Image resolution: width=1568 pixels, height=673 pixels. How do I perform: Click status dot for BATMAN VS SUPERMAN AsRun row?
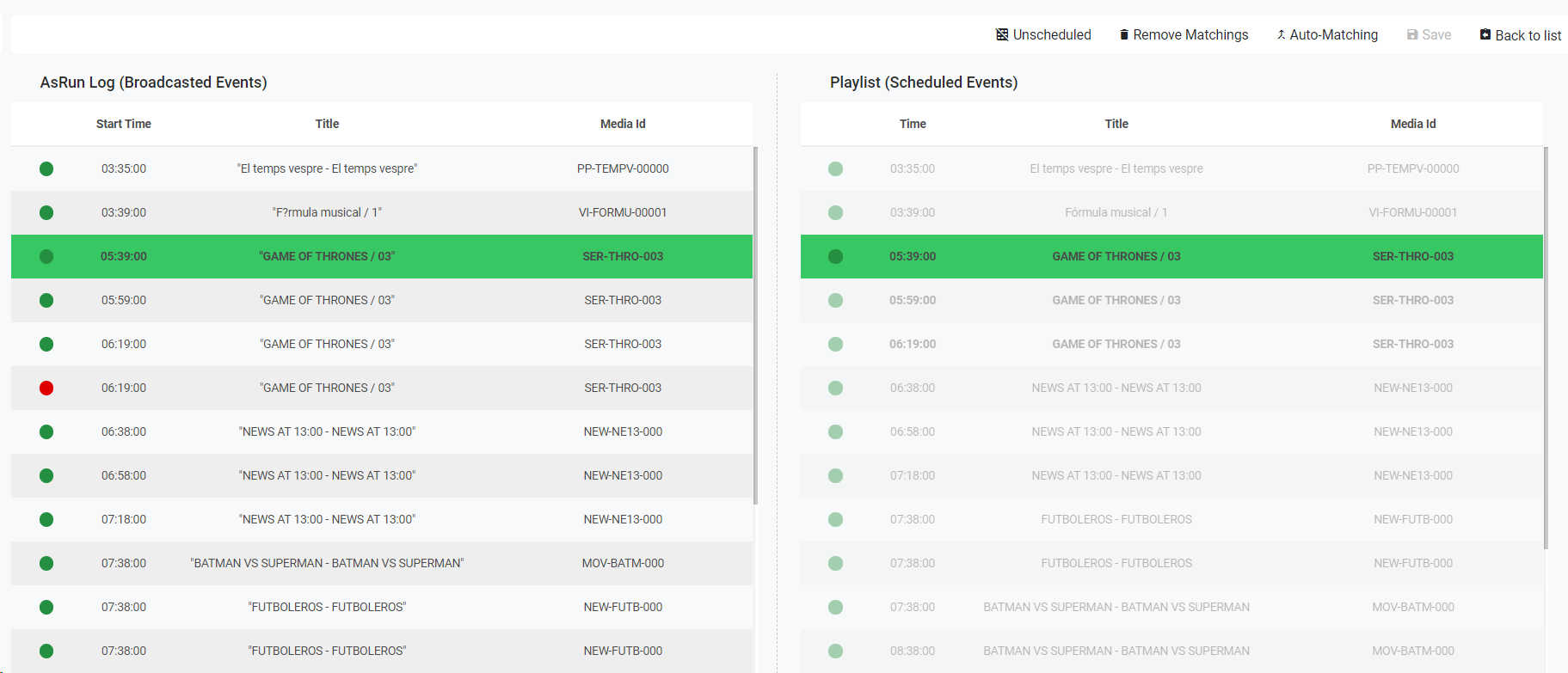pyautogui.click(x=46, y=563)
